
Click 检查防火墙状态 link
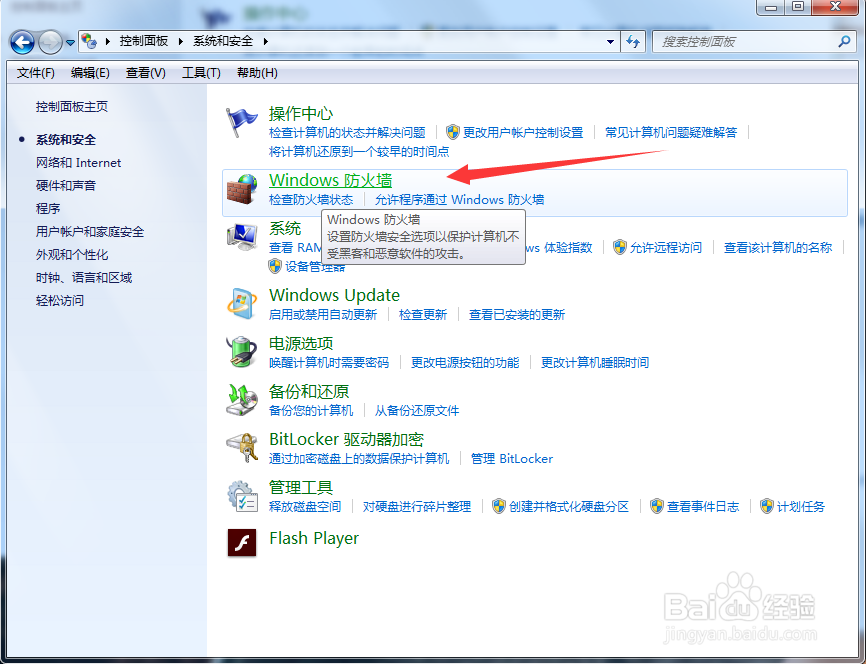311,199
